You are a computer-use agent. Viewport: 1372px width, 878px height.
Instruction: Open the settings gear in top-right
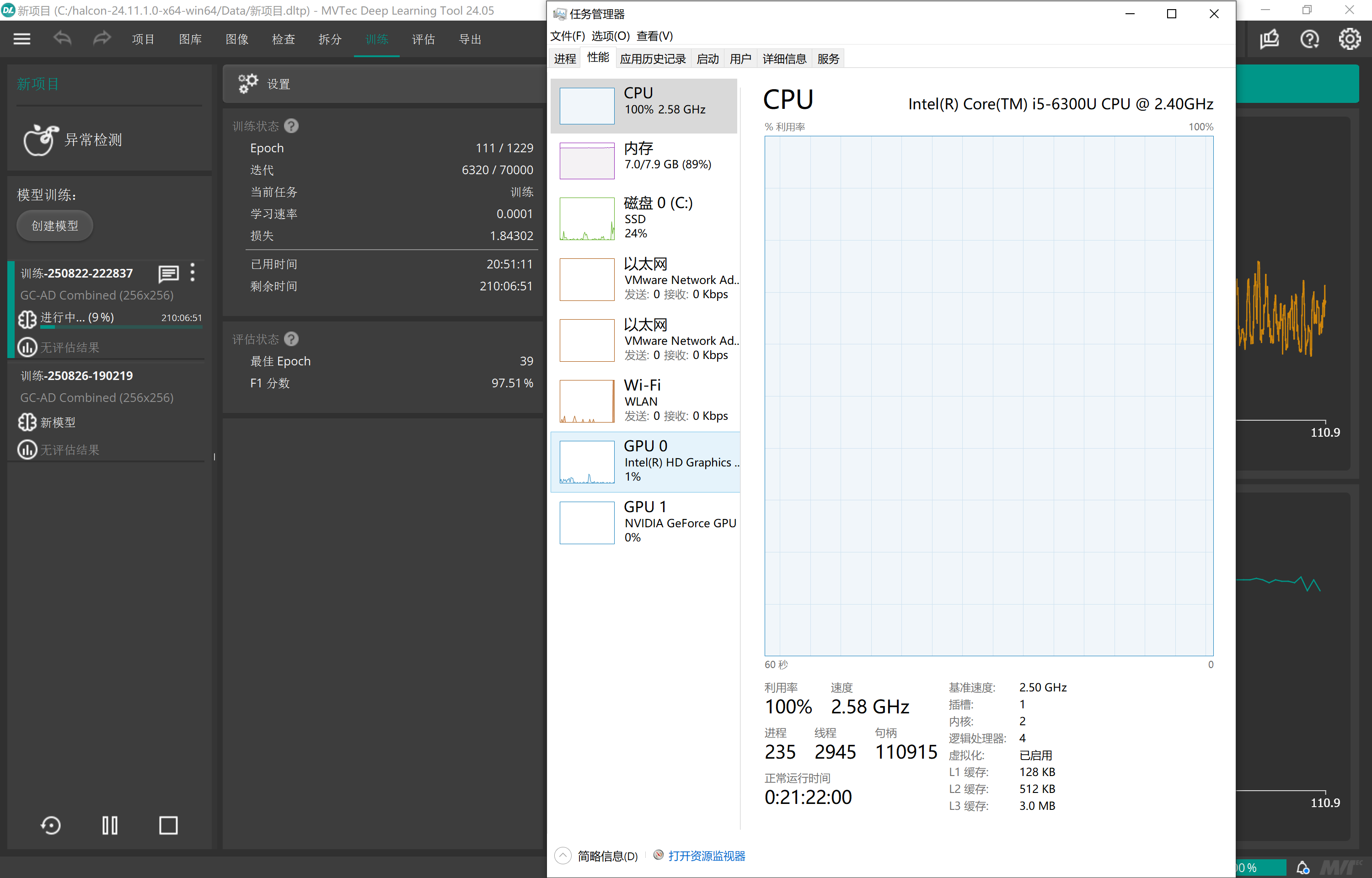pyautogui.click(x=1349, y=39)
